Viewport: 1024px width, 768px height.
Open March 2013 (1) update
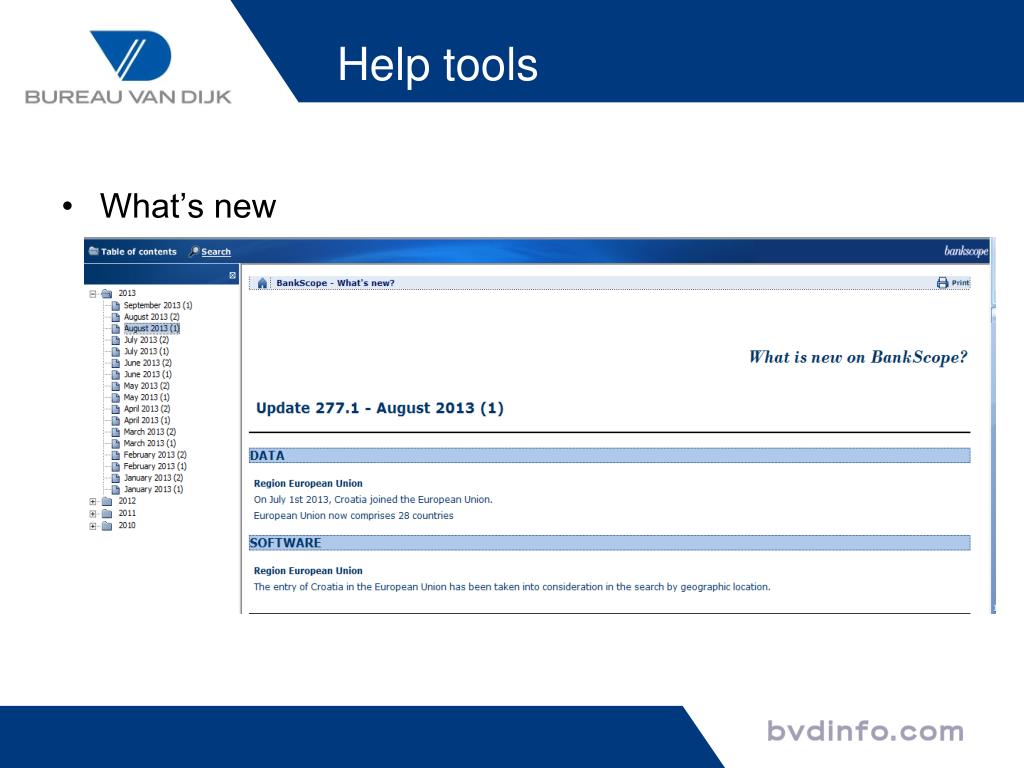click(150, 443)
